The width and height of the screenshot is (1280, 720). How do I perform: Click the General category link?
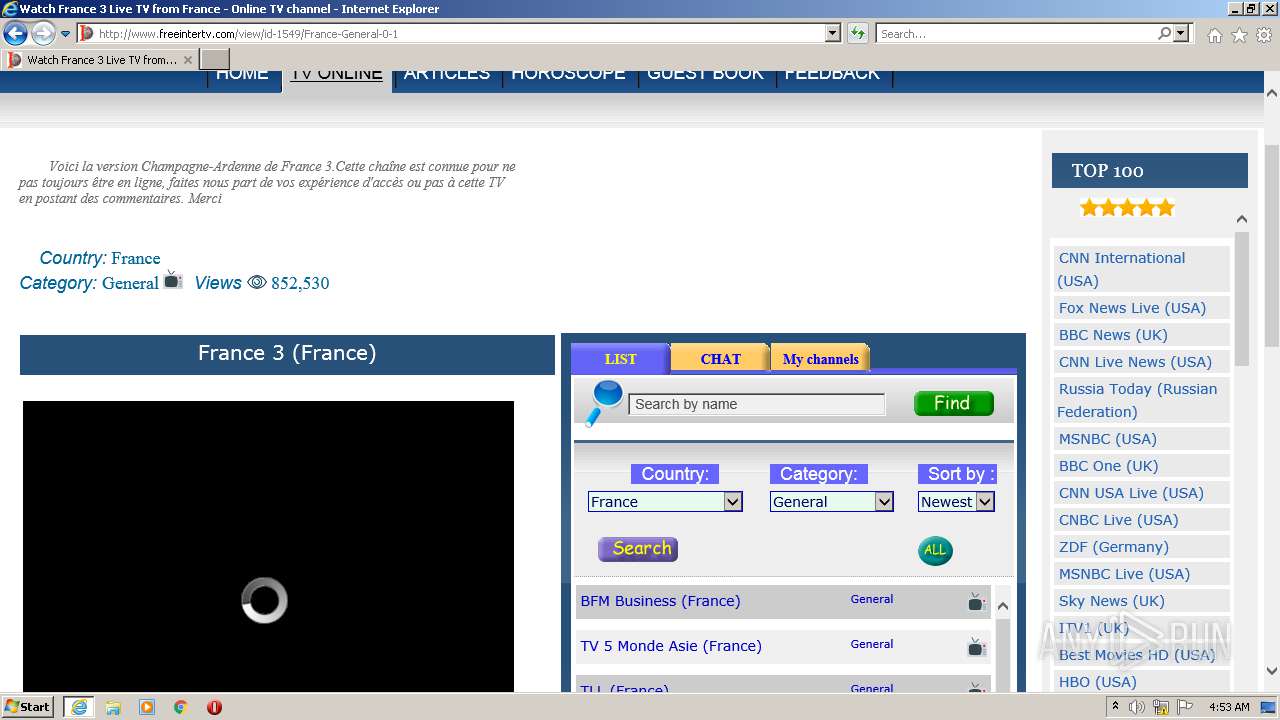point(130,283)
